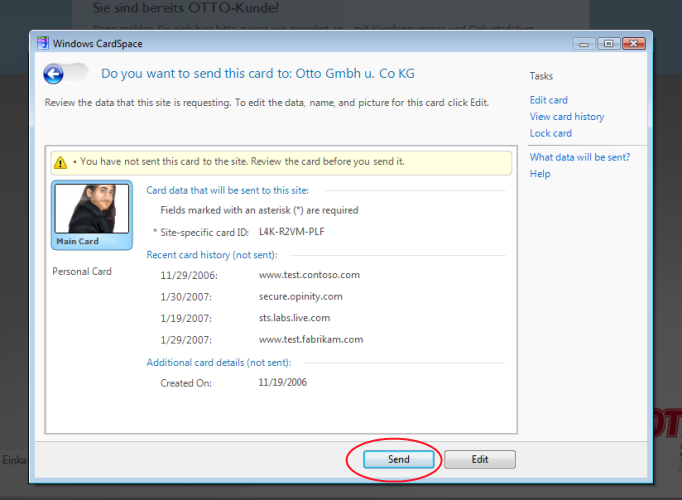Click the Additional card details heading

(x=219, y=363)
